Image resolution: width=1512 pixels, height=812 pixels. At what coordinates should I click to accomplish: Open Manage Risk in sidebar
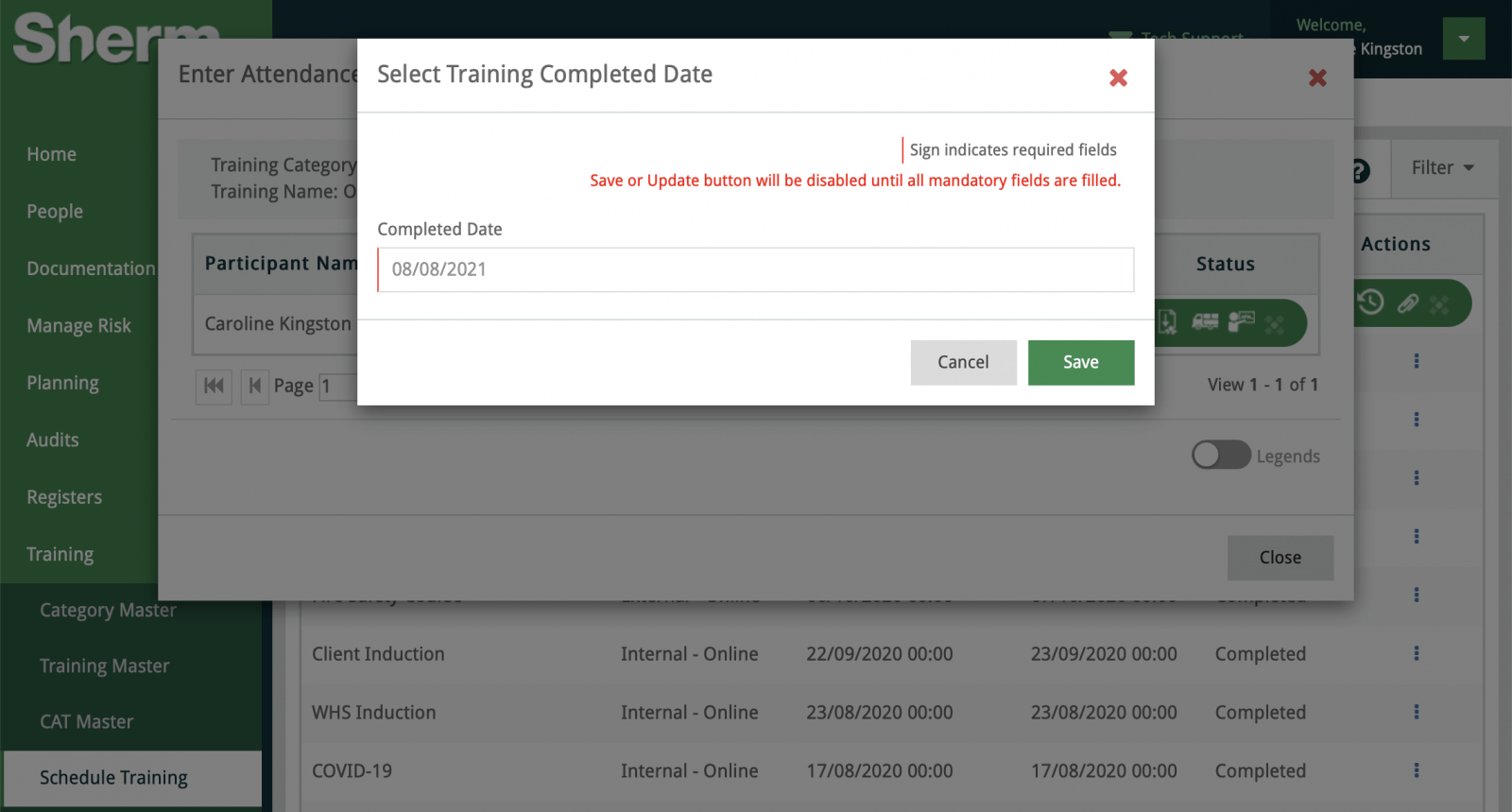[78, 326]
